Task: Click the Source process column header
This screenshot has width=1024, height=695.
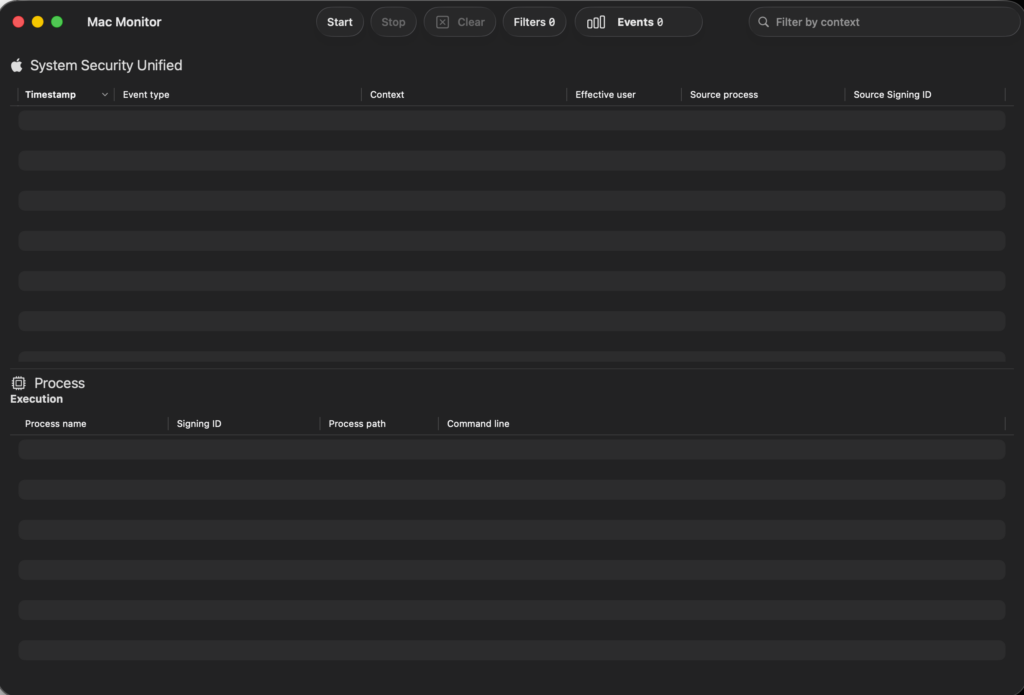Action: click(724, 95)
